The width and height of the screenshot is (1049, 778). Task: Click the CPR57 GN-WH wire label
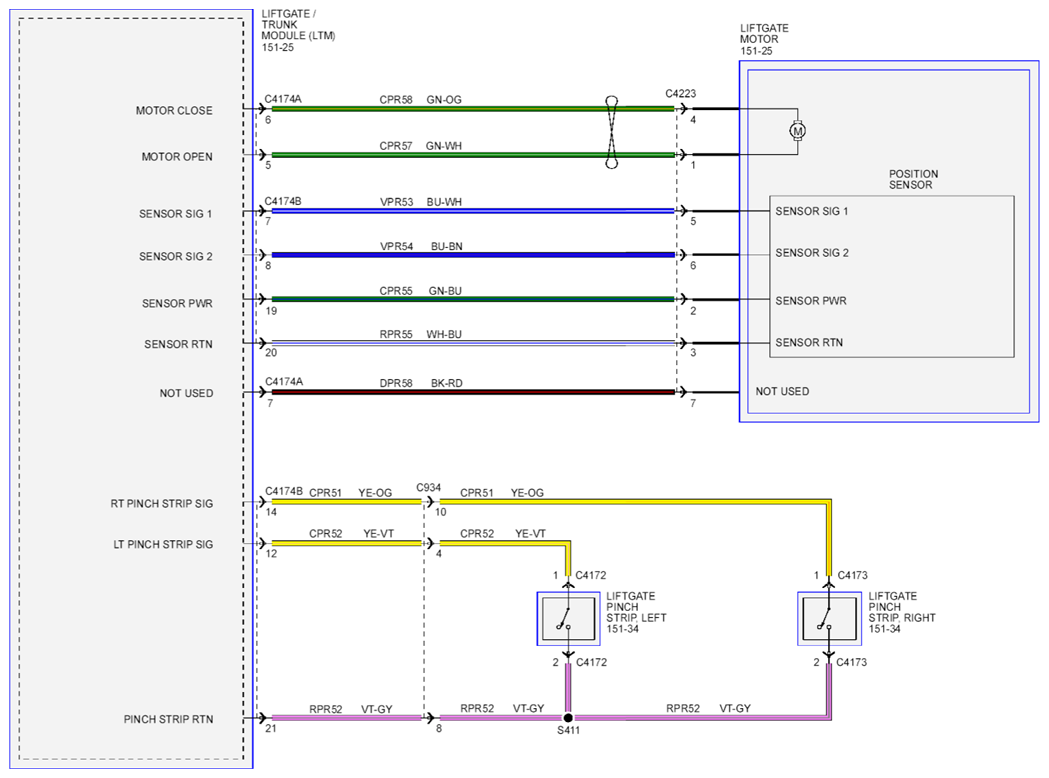[420, 146]
